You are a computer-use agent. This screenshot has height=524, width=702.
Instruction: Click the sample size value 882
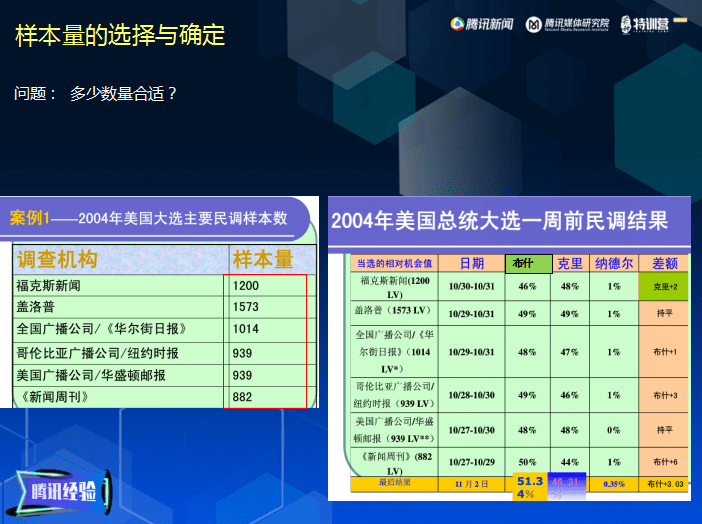click(x=242, y=397)
